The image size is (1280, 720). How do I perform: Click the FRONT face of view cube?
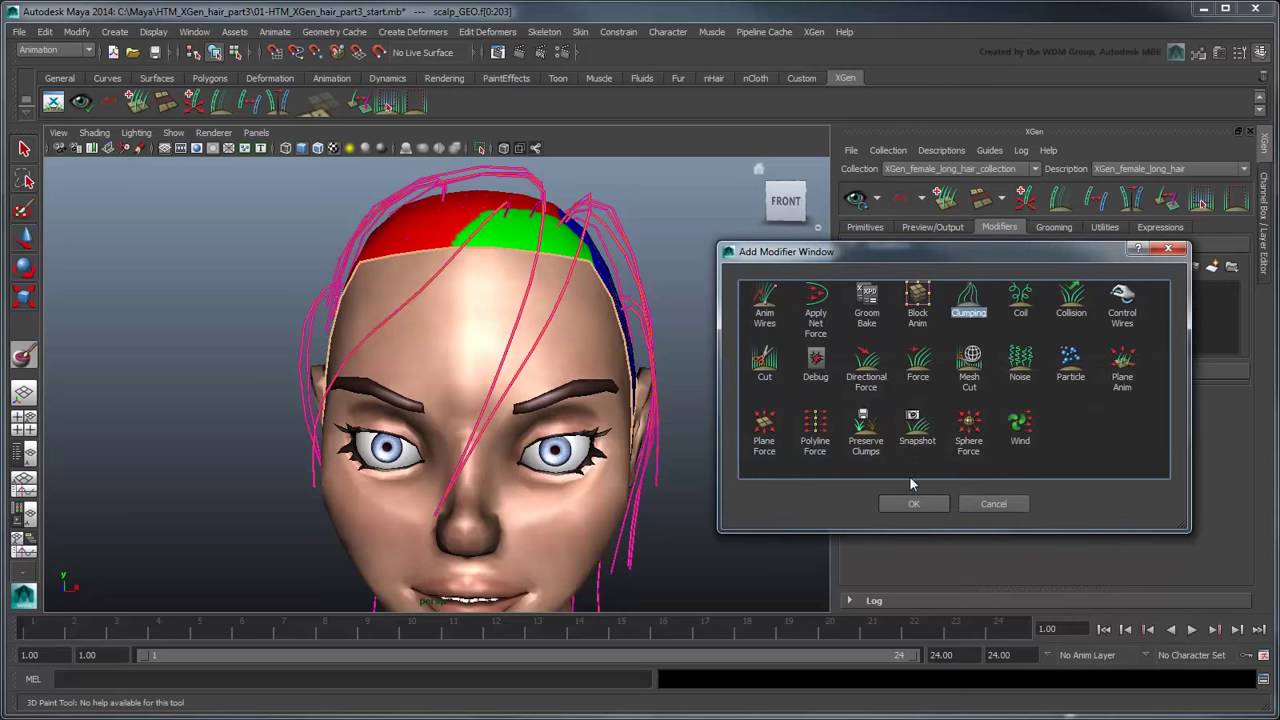click(785, 201)
